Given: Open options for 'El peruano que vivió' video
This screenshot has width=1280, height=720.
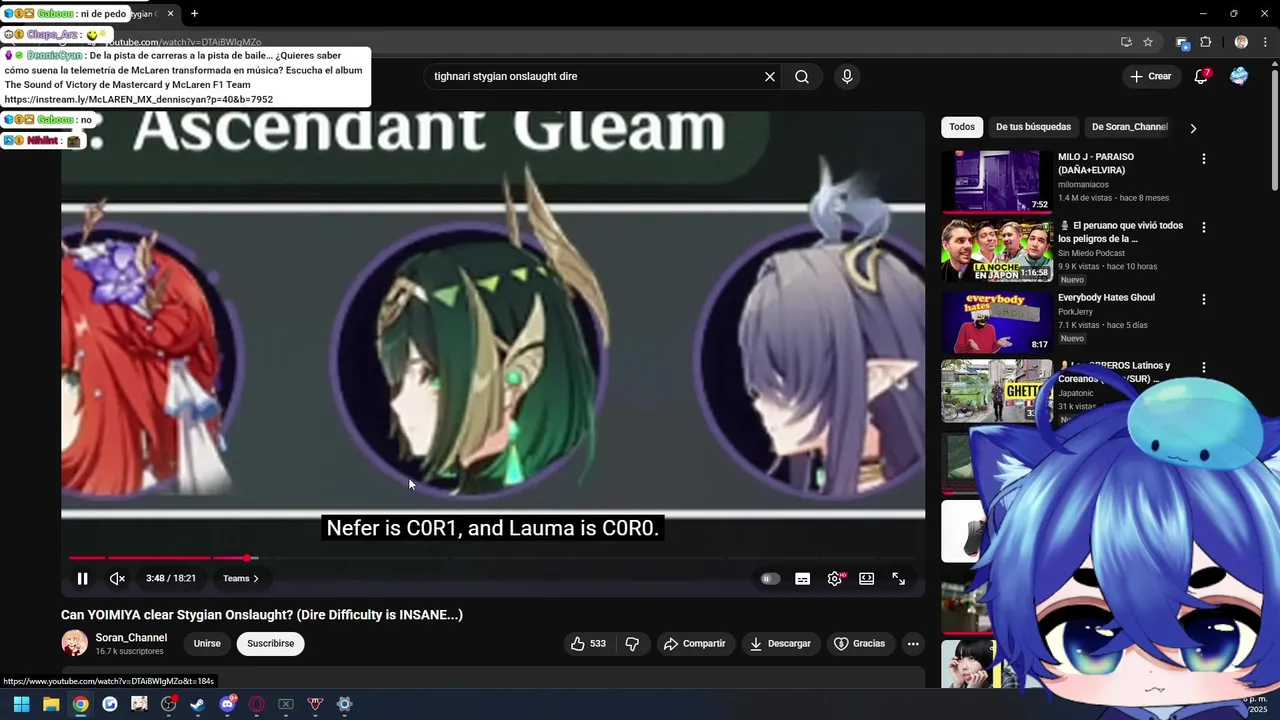Looking at the screenshot, I should coord(1204,227).
